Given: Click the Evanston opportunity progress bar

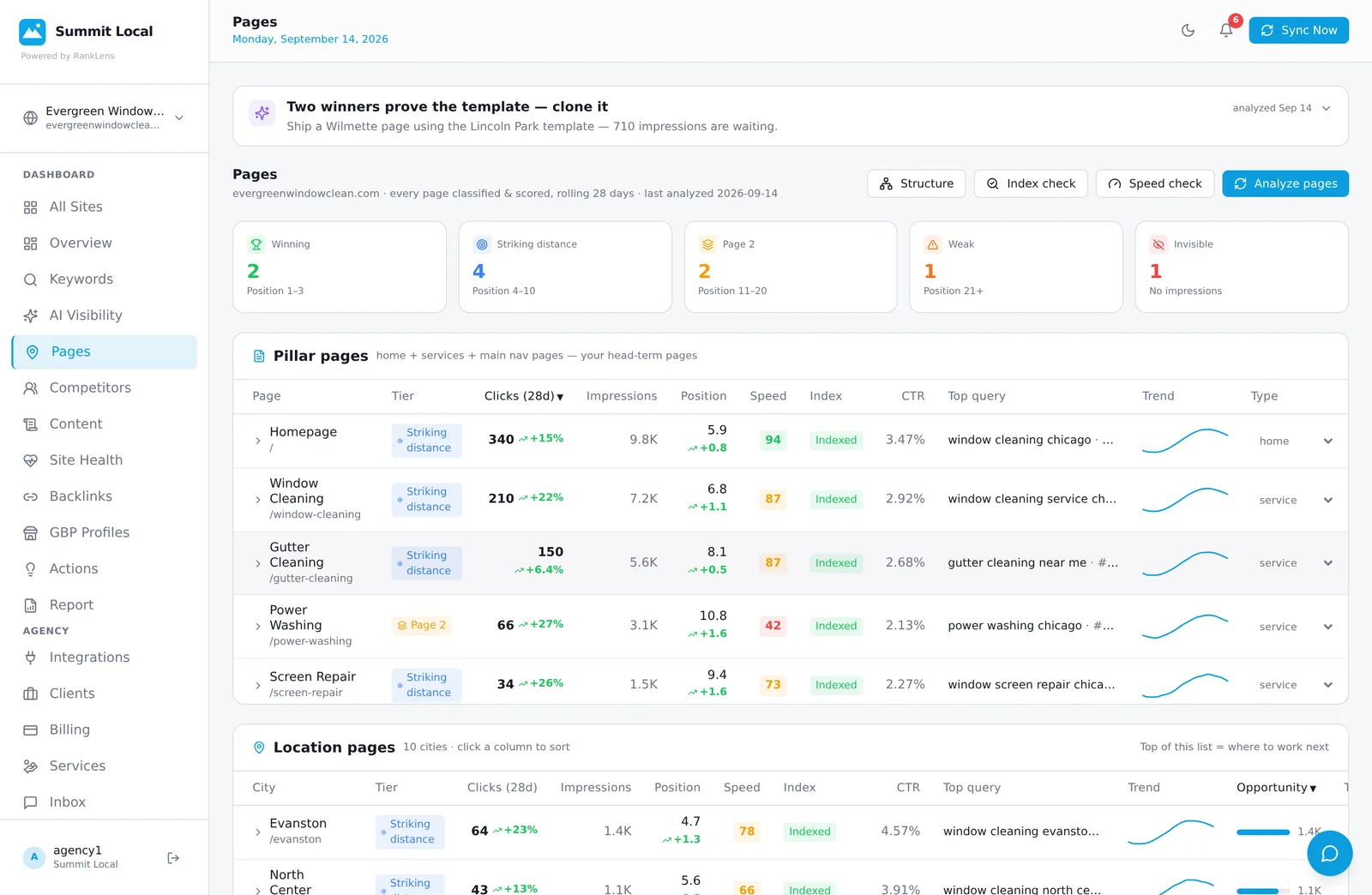Looking at the screenshot, I should (1263, 832).
